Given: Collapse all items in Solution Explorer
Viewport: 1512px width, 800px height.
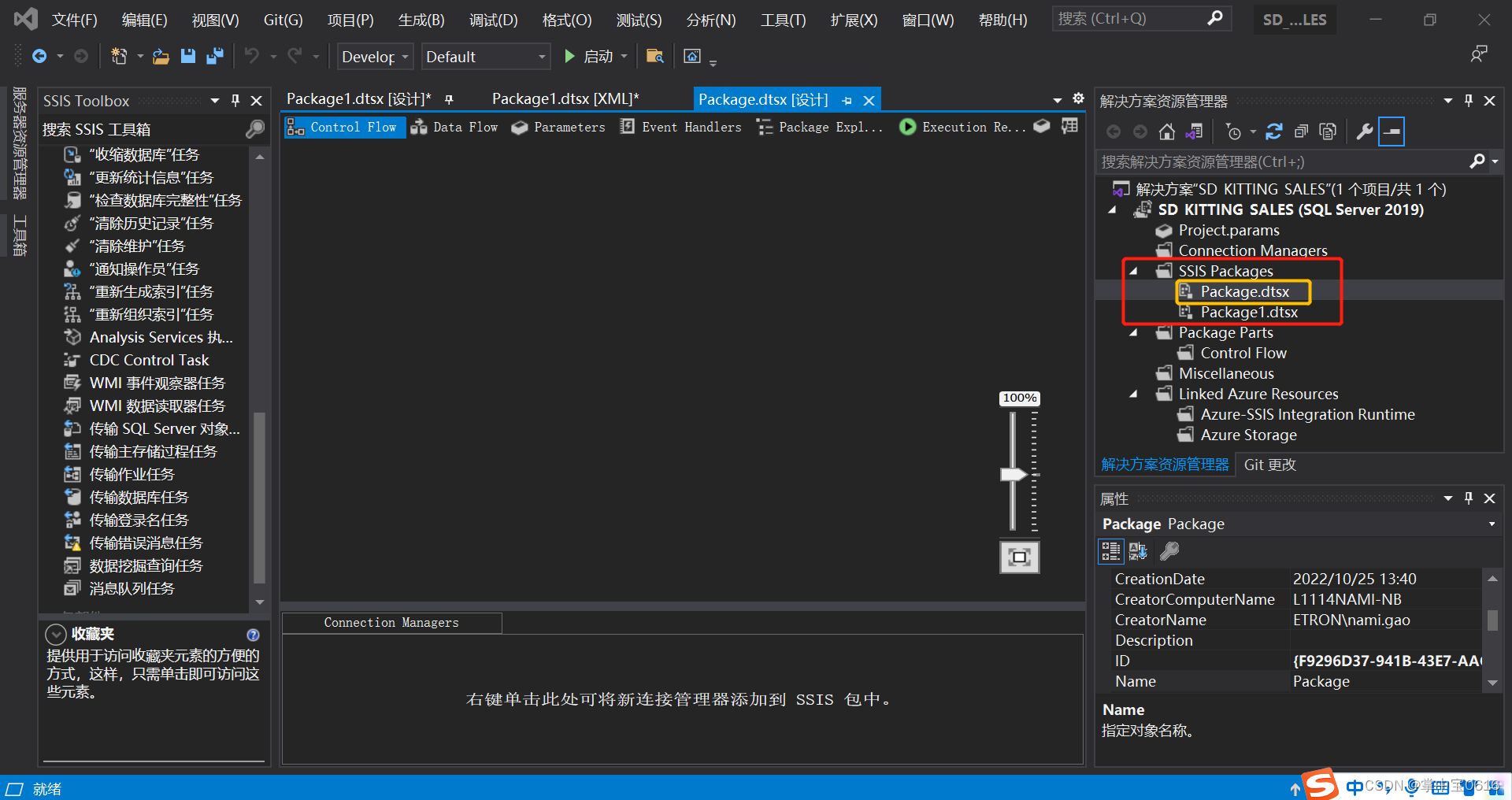Looking at the screenshot, I should coord(1301,131).
